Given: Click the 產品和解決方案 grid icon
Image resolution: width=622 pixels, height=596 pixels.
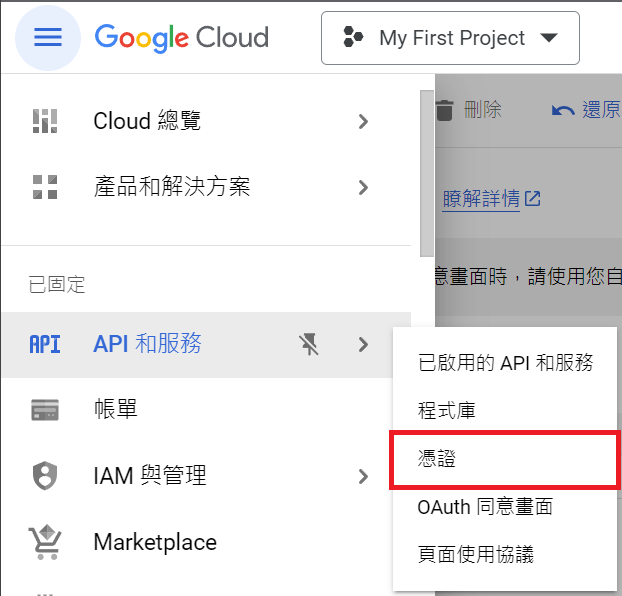Looking at the screenshot, I should (x=45, y=187).
